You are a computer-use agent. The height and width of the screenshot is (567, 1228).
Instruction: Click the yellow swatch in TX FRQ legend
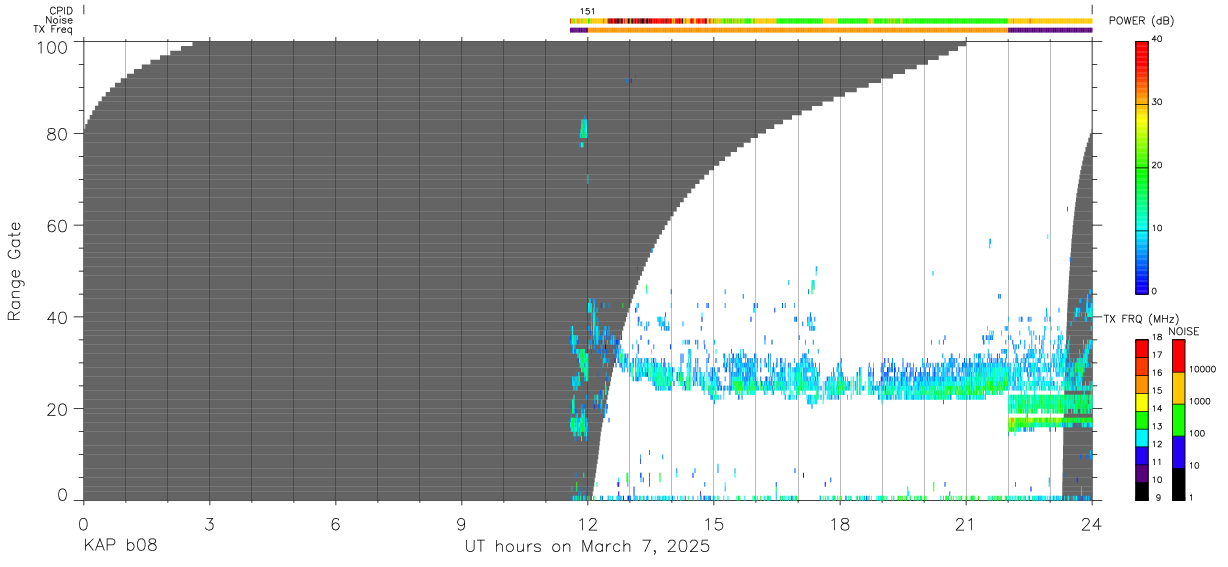point(1141,402)
